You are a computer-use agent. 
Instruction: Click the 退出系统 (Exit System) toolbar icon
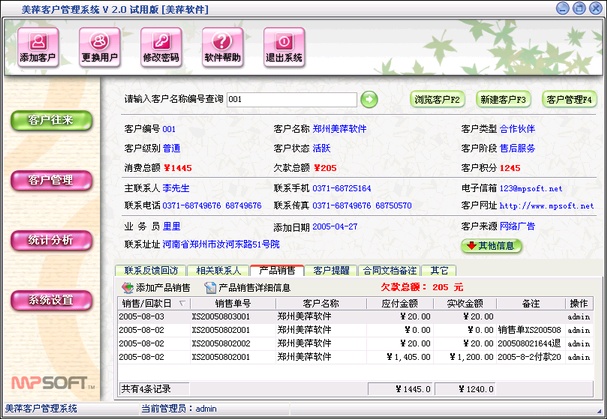[283, 45]
